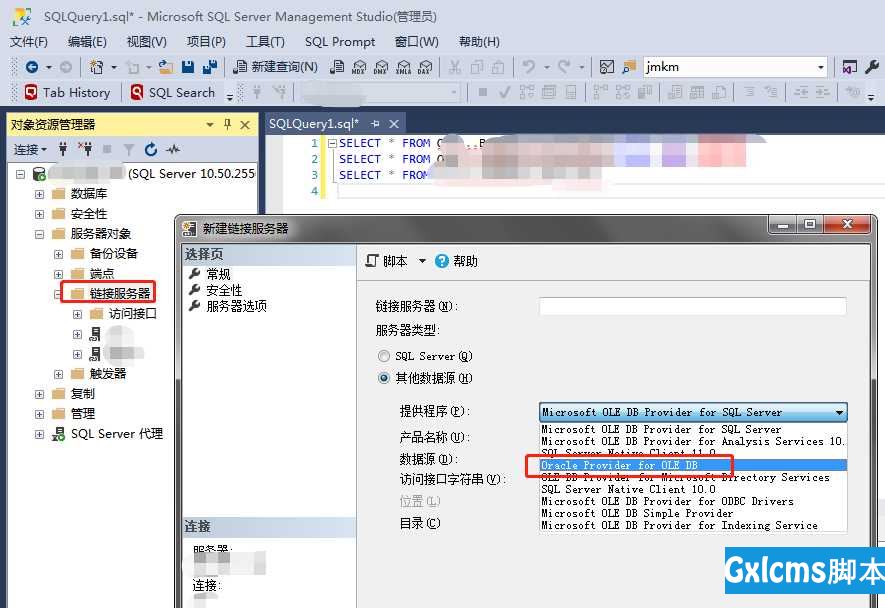This screenshot has width=885, height=608.
Task: Click the Save All icon in toolbar
Action: coord(210,67)
